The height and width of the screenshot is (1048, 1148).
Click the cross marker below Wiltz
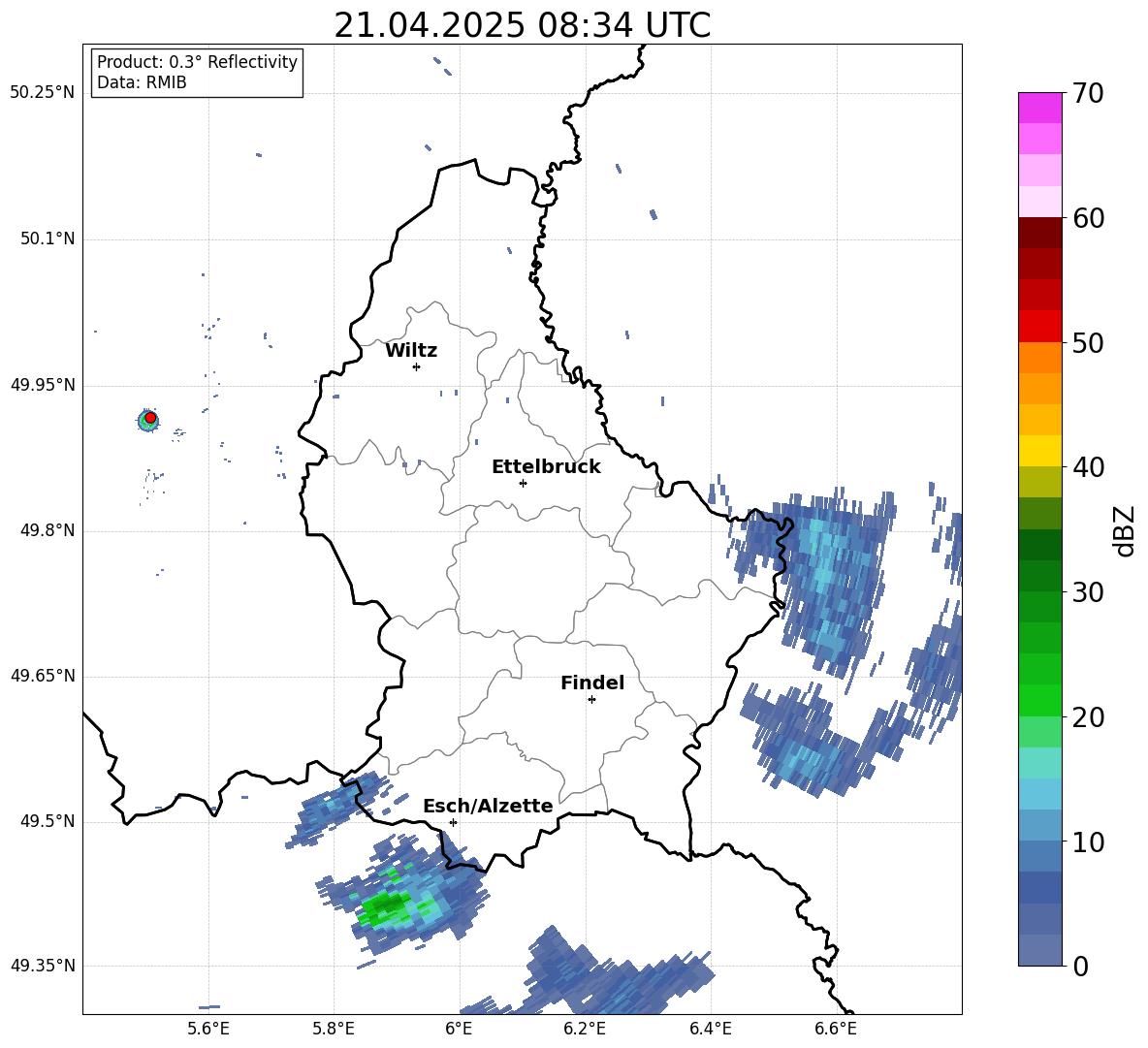pos(417,366)
